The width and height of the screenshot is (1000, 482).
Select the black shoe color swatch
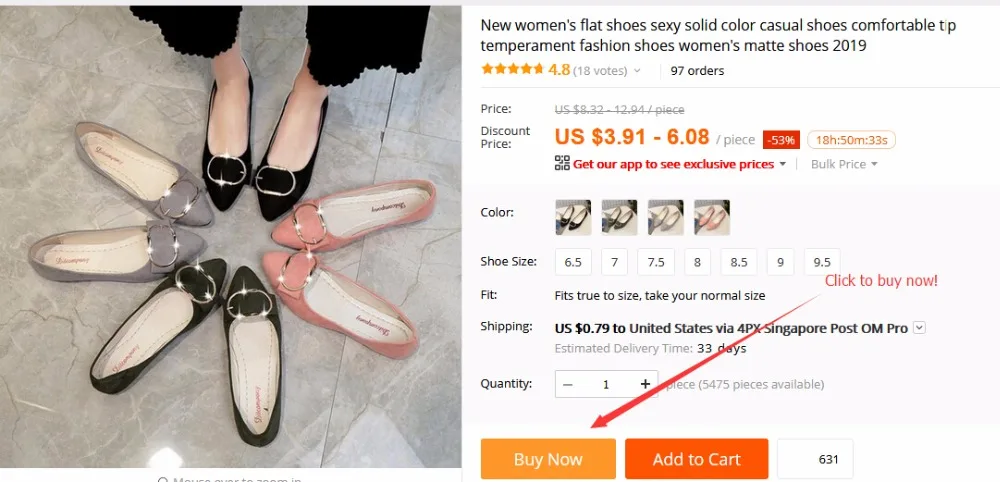point(572,217)
